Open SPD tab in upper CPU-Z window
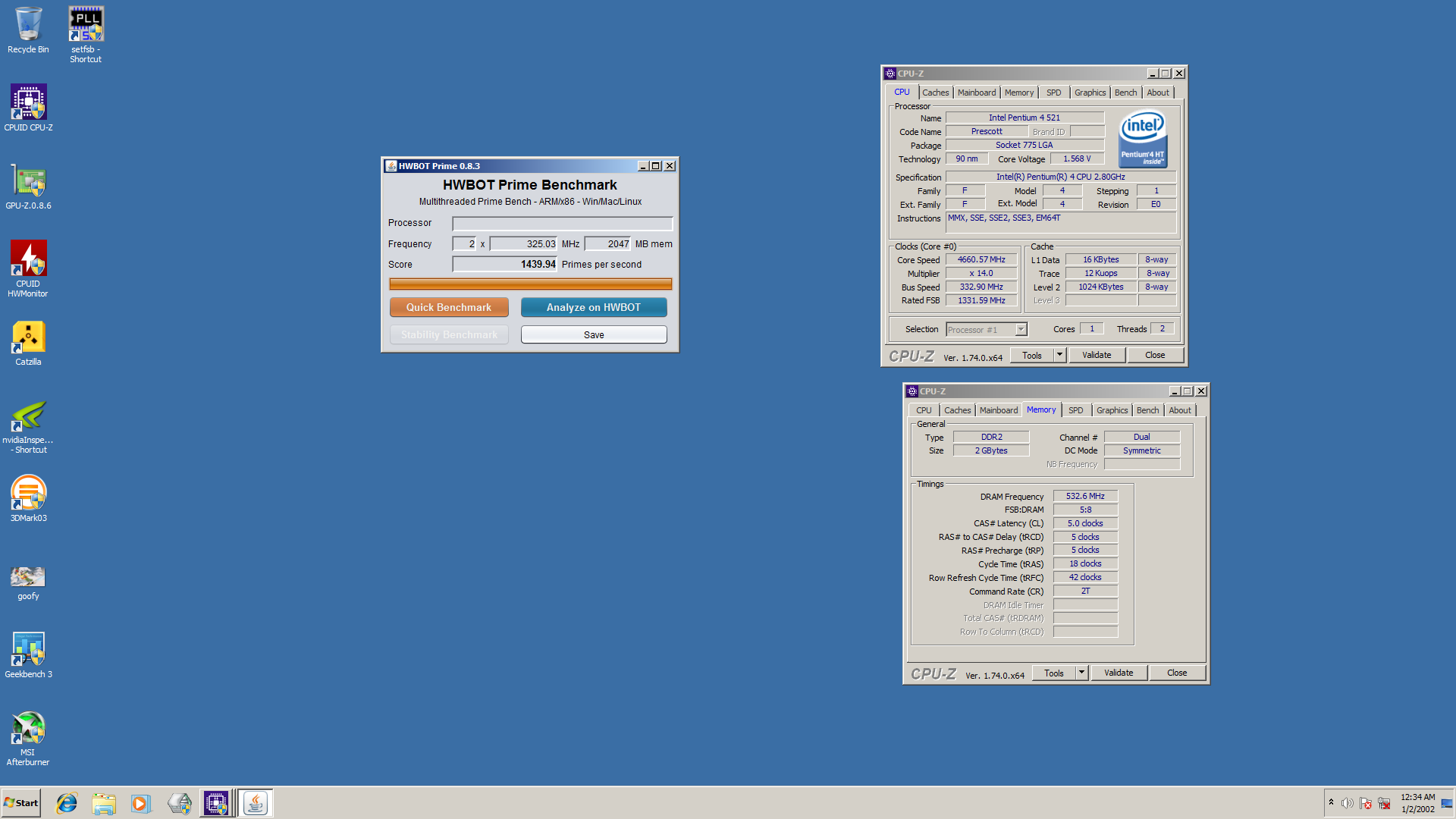The height and width of the screenshot is (819, 1456). click(x=1053, y=93)
